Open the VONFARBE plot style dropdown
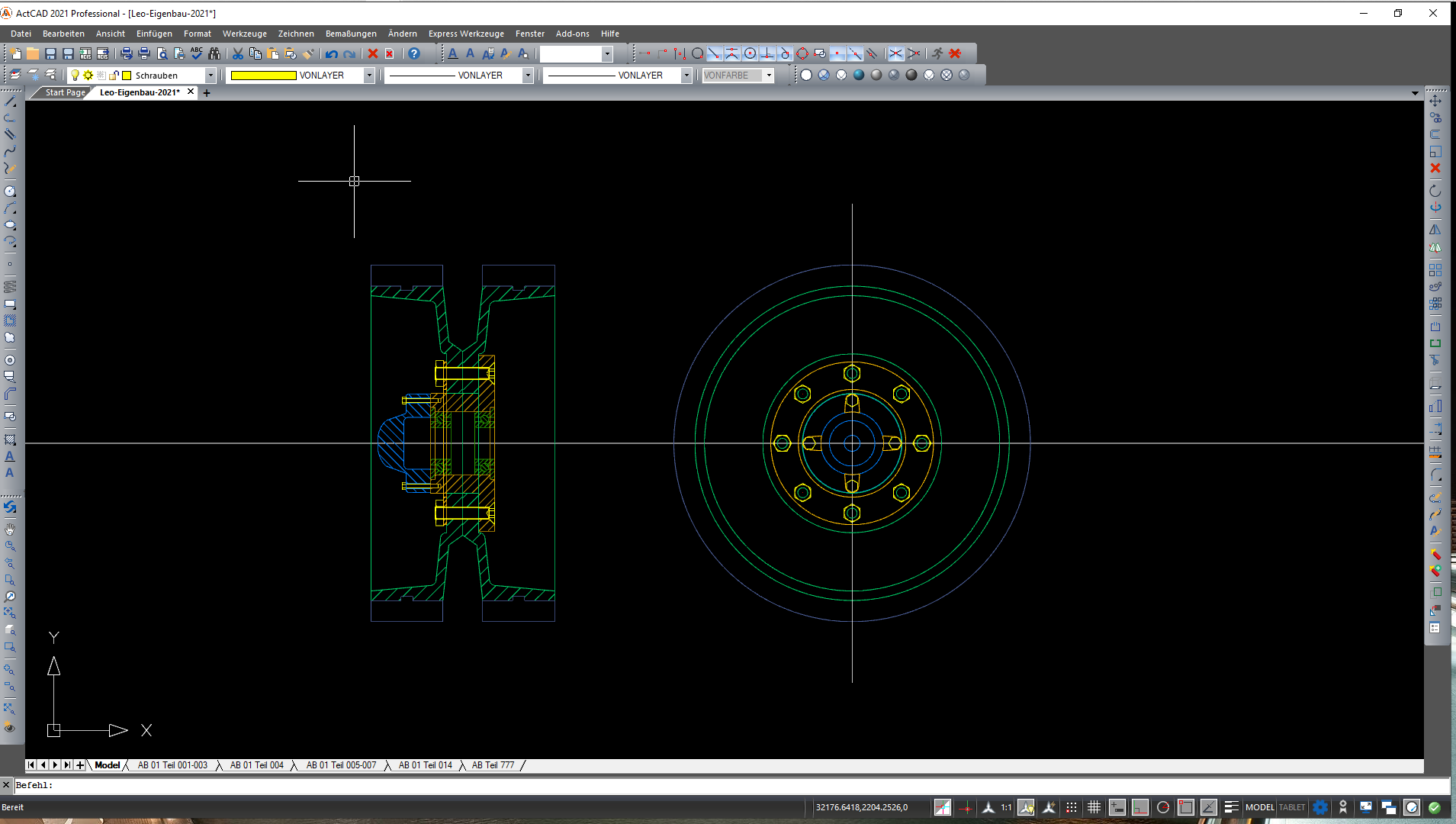Image resolution: width=1456 pixels, height=824 pixels. click(x=769, y=76)
